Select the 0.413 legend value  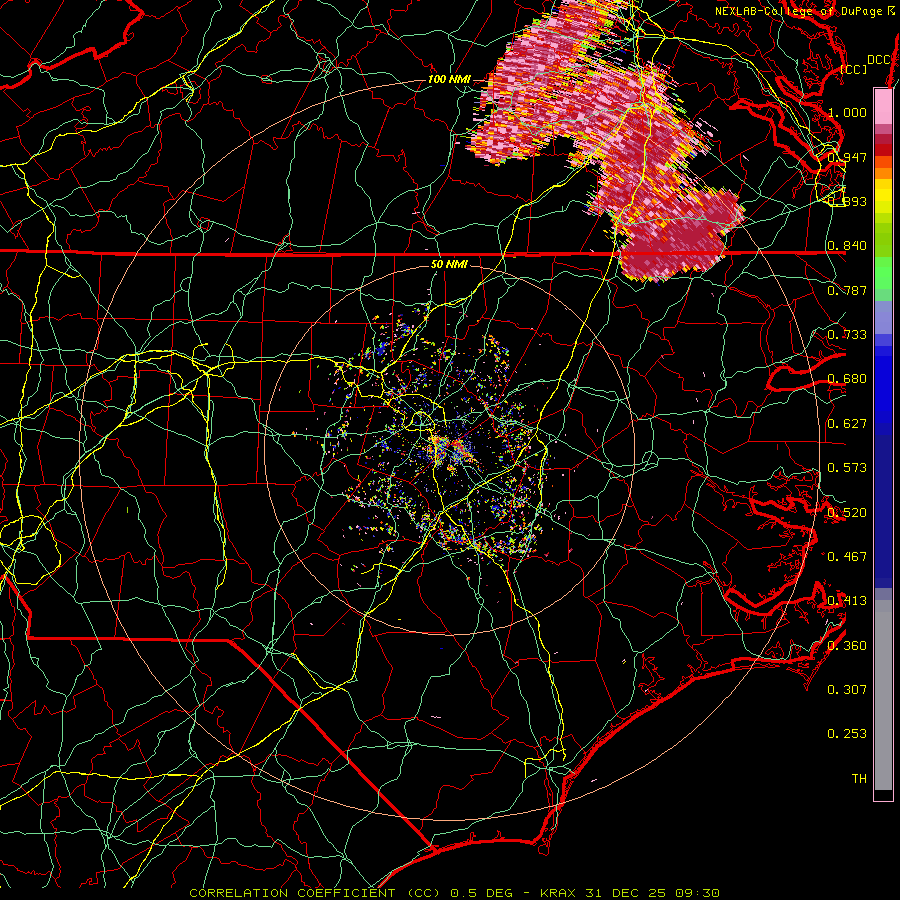pyautogui.click(x=847, y=601)
